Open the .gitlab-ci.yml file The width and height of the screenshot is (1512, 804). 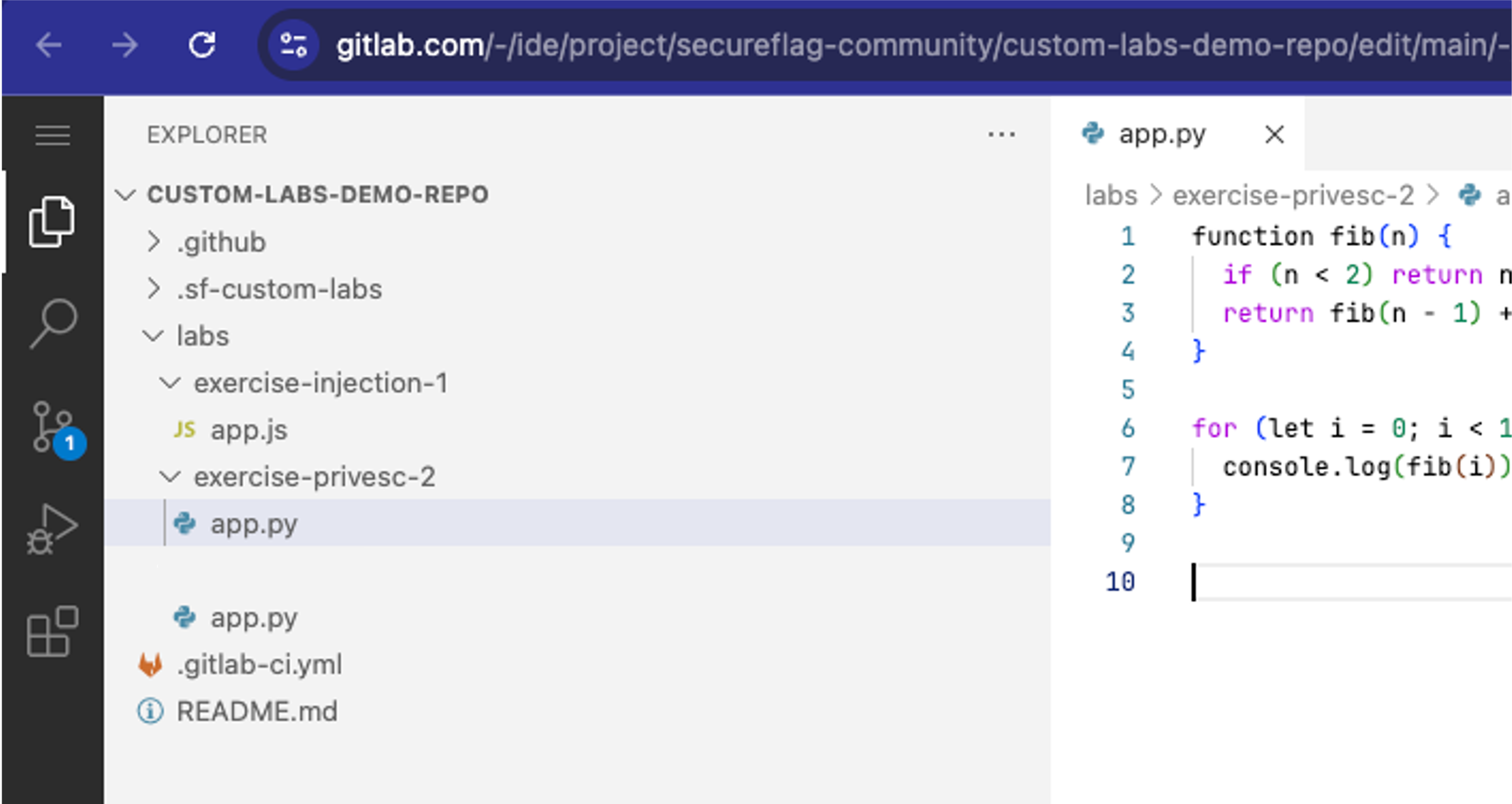pos(259,664)
